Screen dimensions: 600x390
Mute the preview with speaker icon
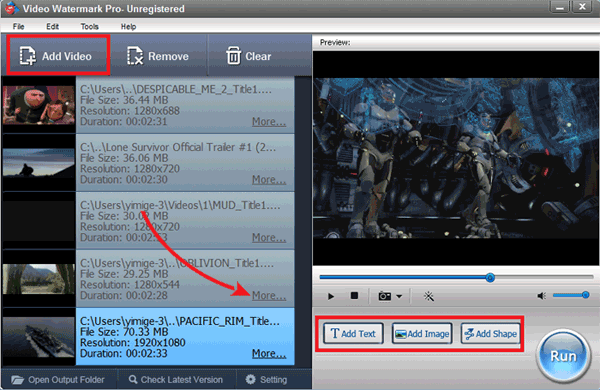[x=541, y=296]
